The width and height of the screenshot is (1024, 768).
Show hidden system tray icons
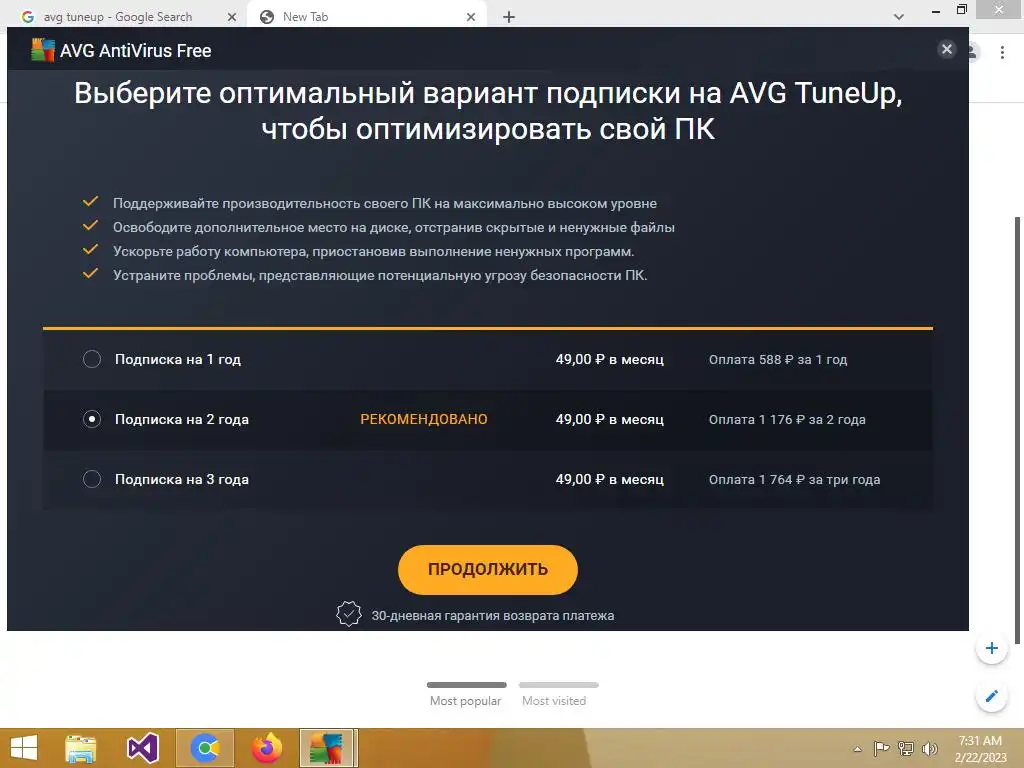coord(857,749)
